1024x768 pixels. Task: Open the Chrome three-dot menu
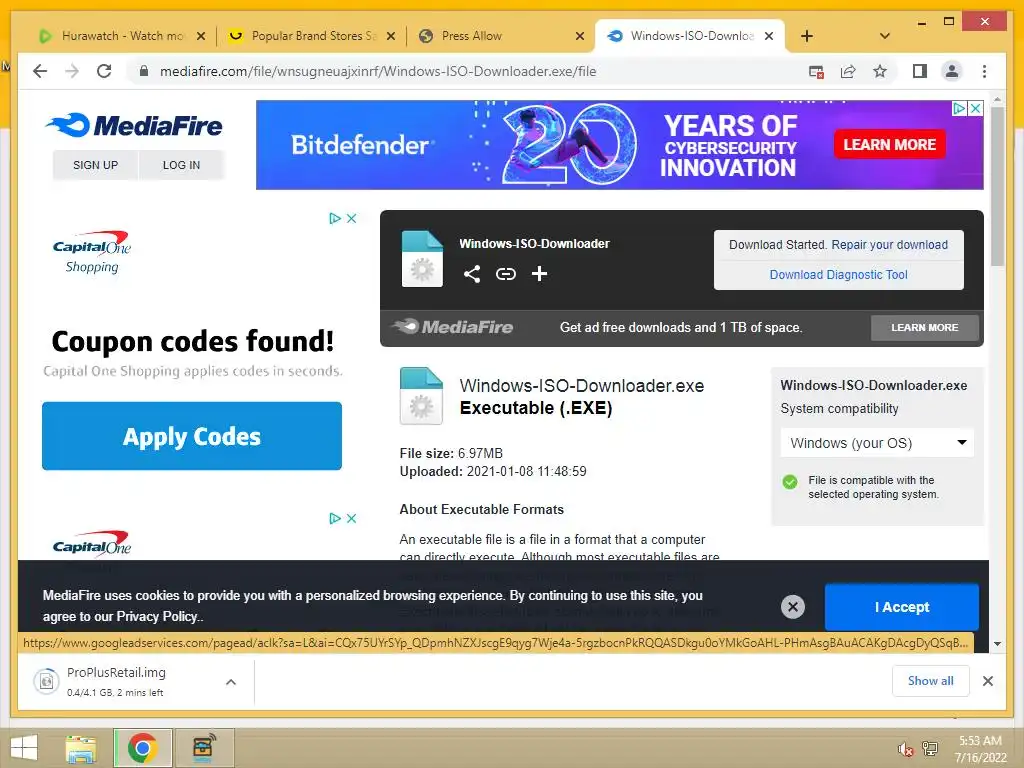(x=984, y=71)
